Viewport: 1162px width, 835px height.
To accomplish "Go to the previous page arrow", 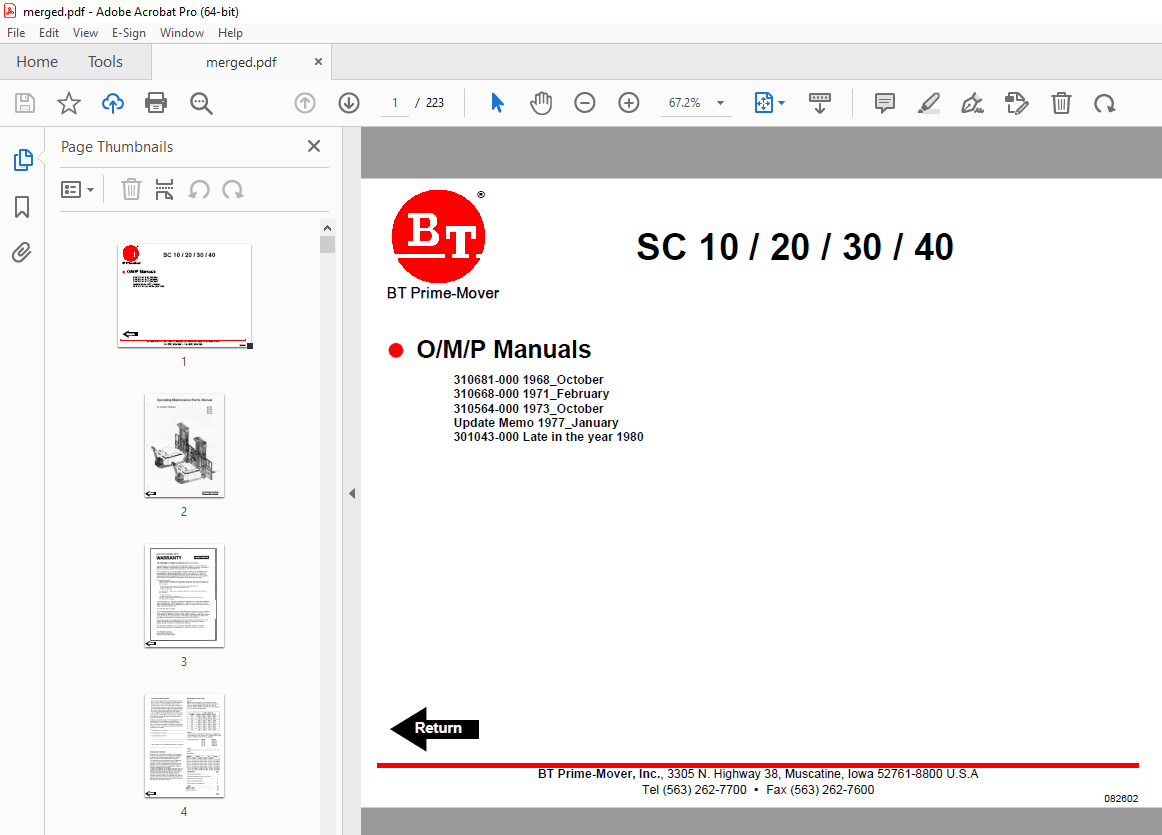I will (x=305, y=103).
